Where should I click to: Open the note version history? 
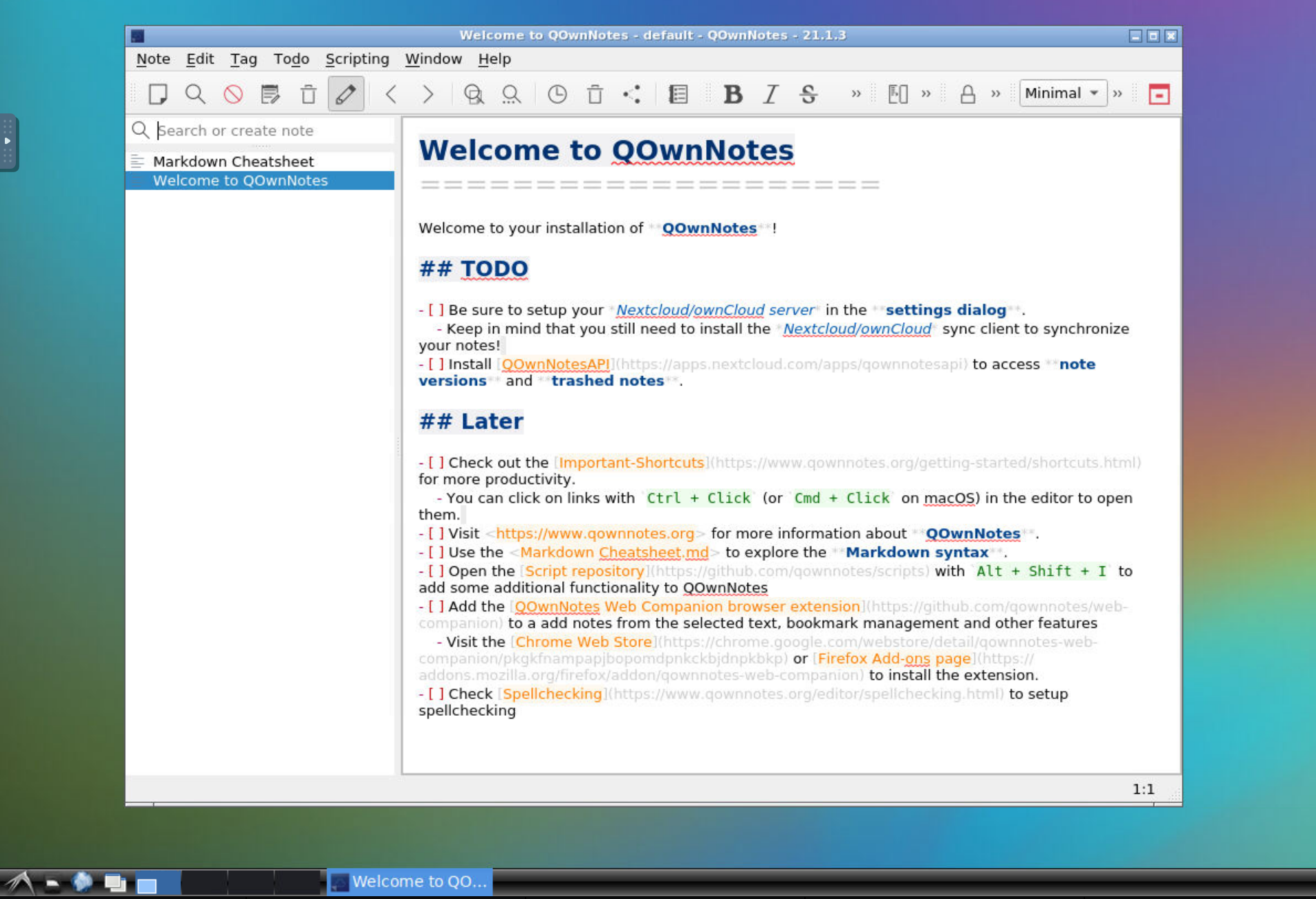click(557, 93)
